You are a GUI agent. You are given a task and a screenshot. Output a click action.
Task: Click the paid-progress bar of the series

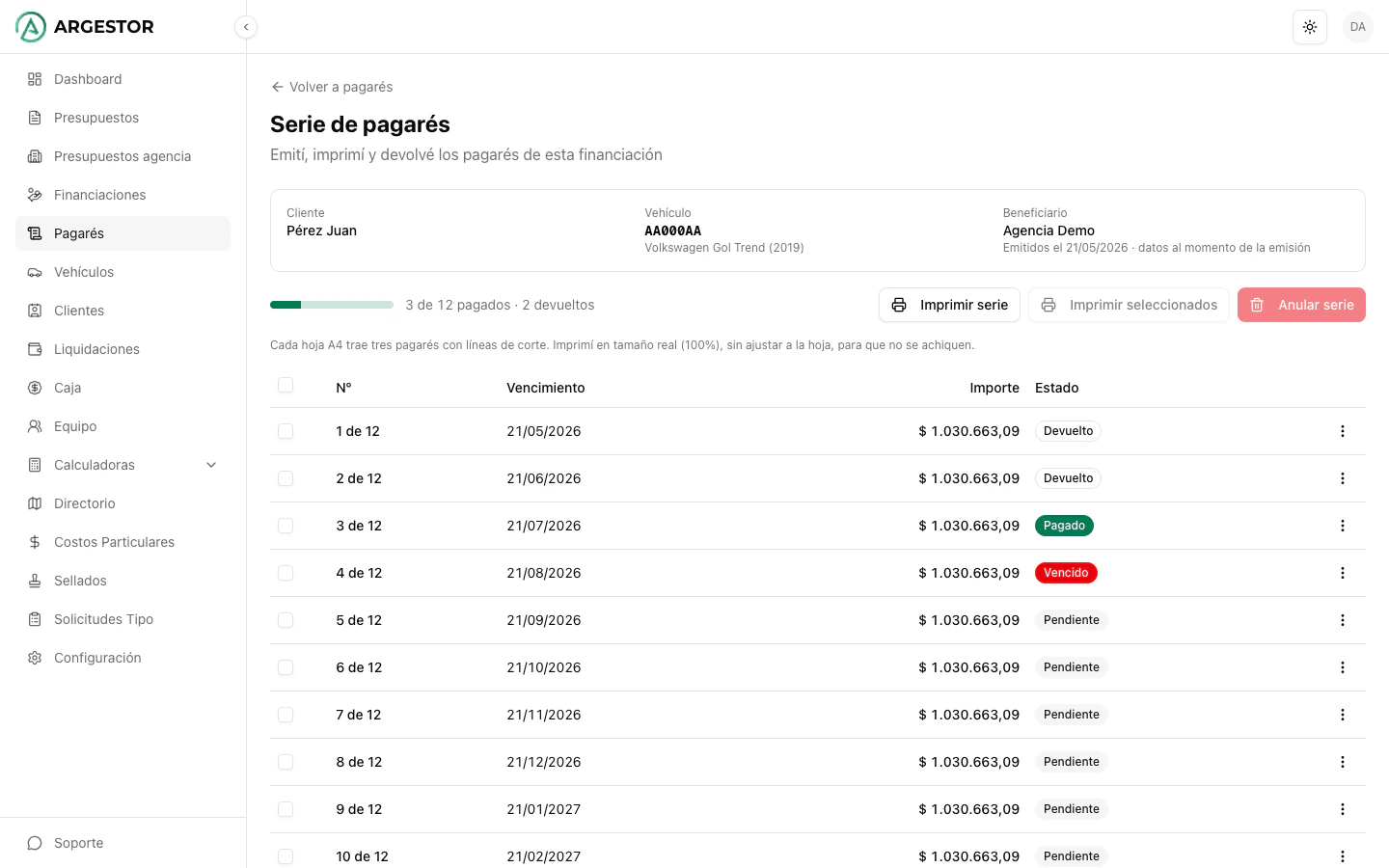(332, 305)
